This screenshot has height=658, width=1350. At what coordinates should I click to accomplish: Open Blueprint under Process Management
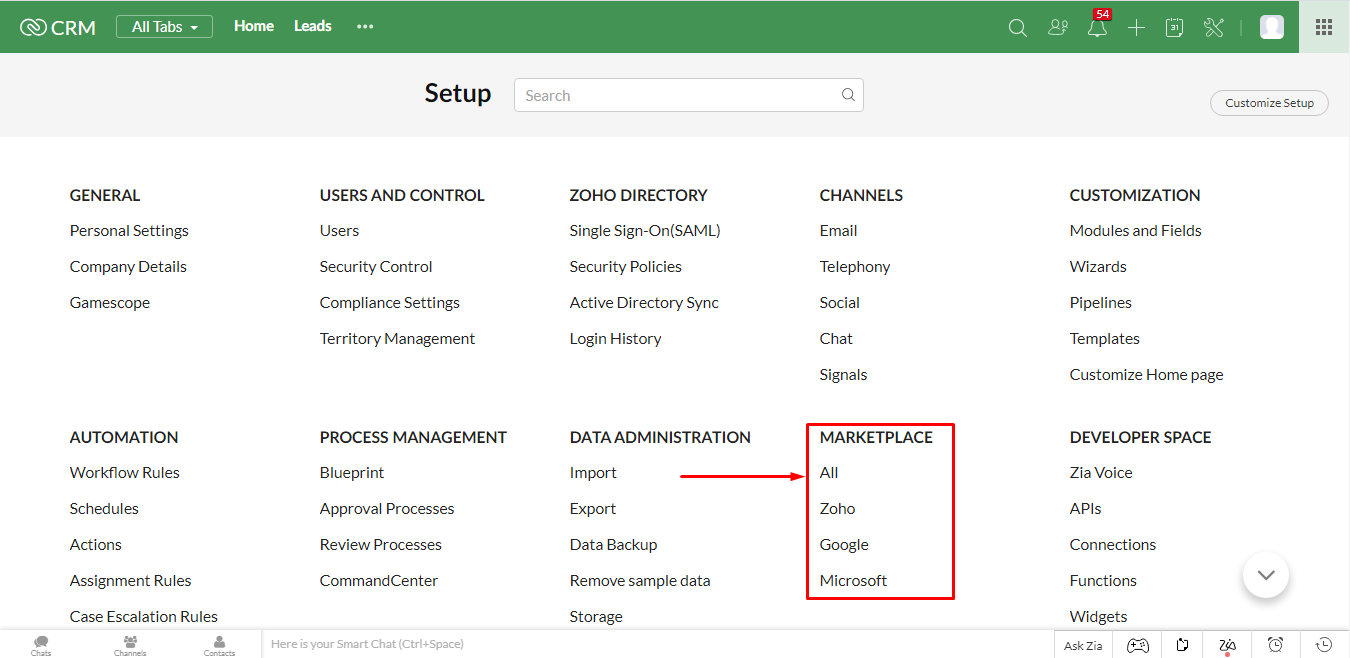[352, 473]
